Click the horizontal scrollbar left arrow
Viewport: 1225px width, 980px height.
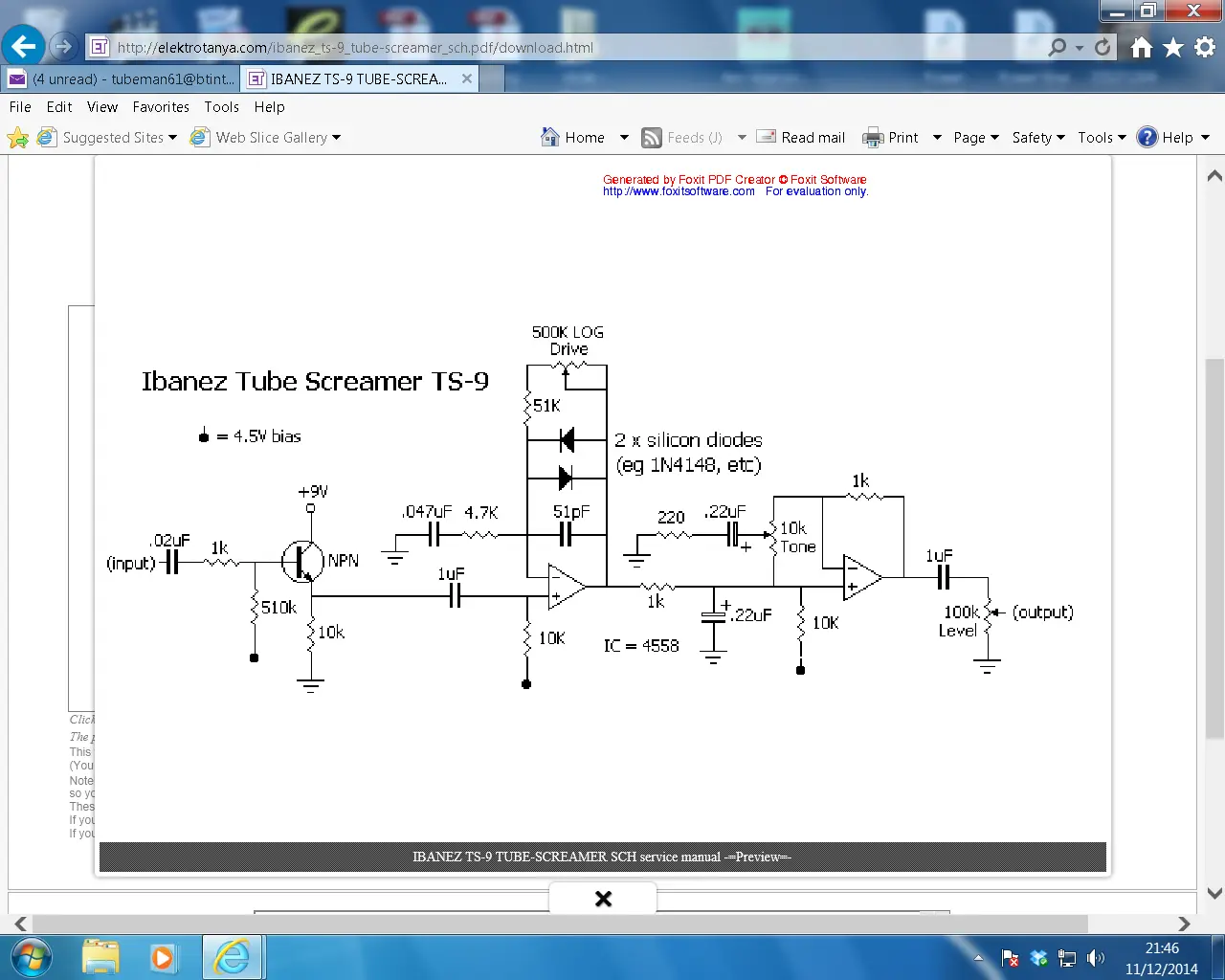(x=20, y=924)
